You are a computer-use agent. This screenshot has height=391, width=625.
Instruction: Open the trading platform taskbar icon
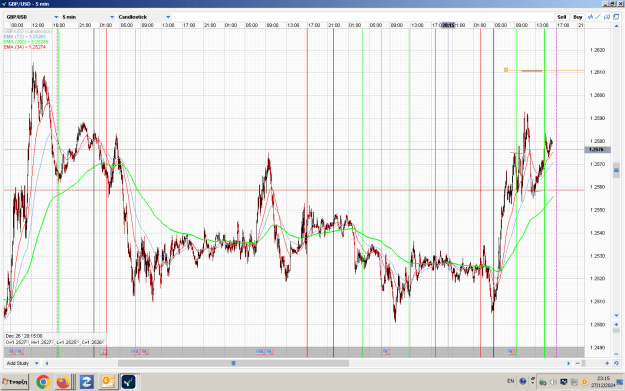coord(128,382)
